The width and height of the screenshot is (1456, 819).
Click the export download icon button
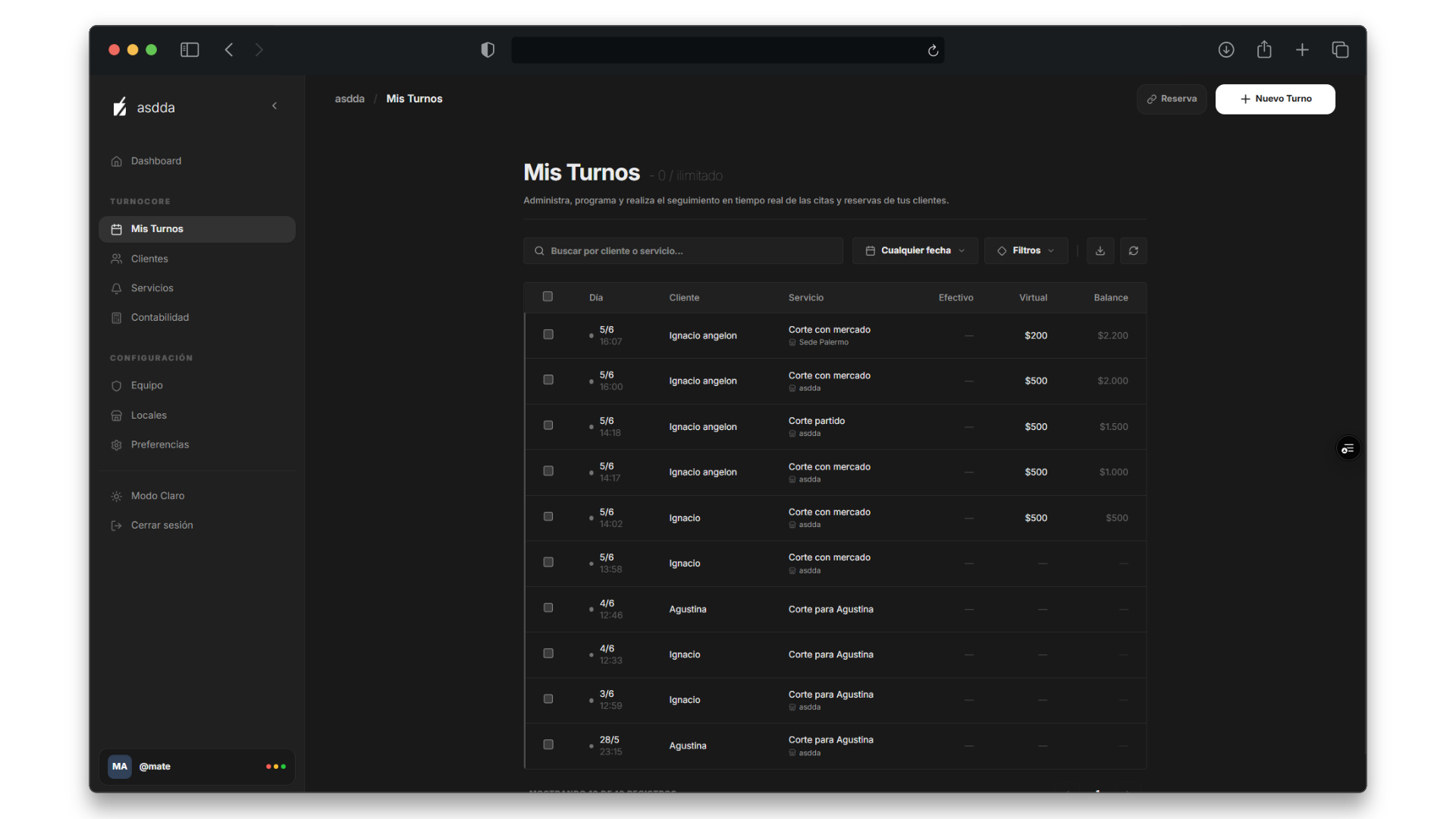click(x=1100, y=251)
